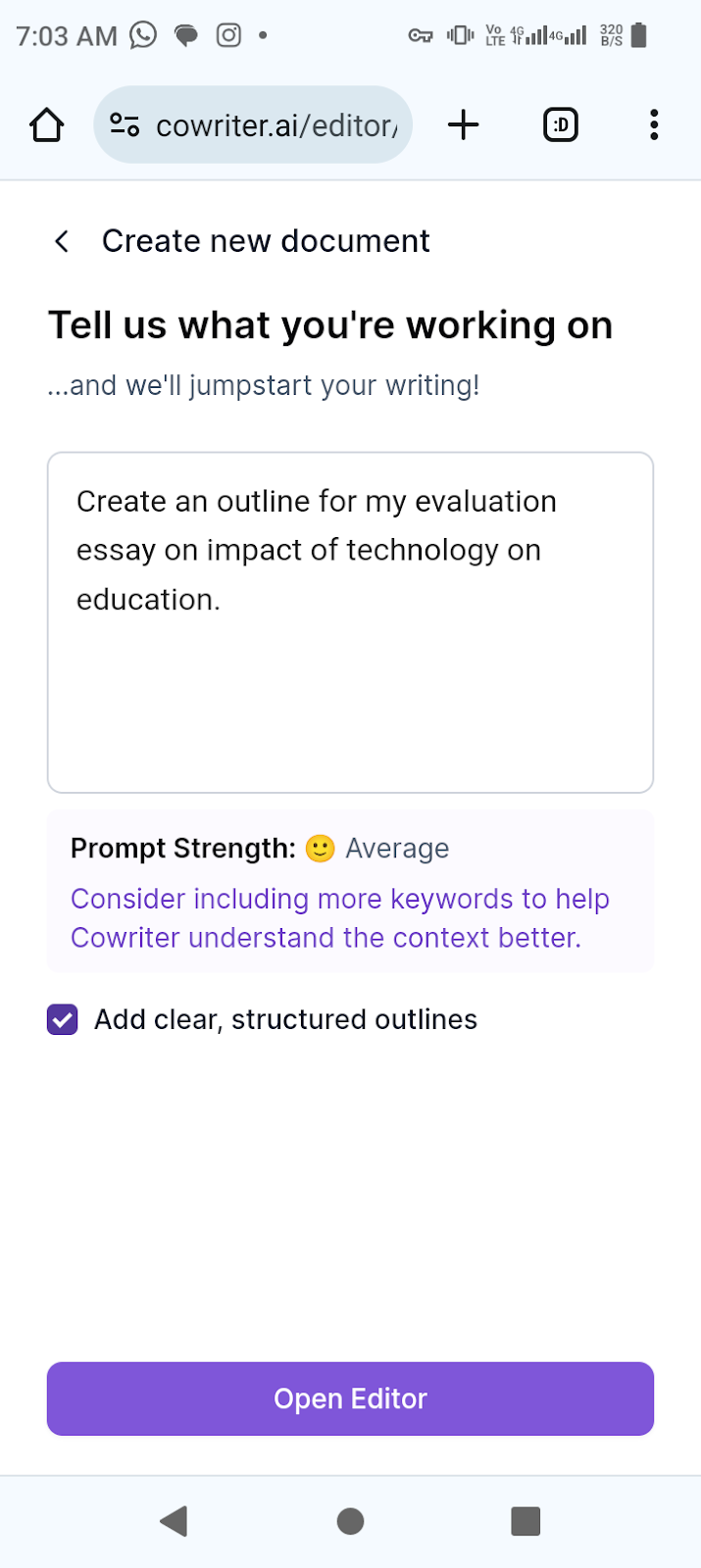Tap the WhatsApp notification icon
701x1568 pixels.
point(143,35)
